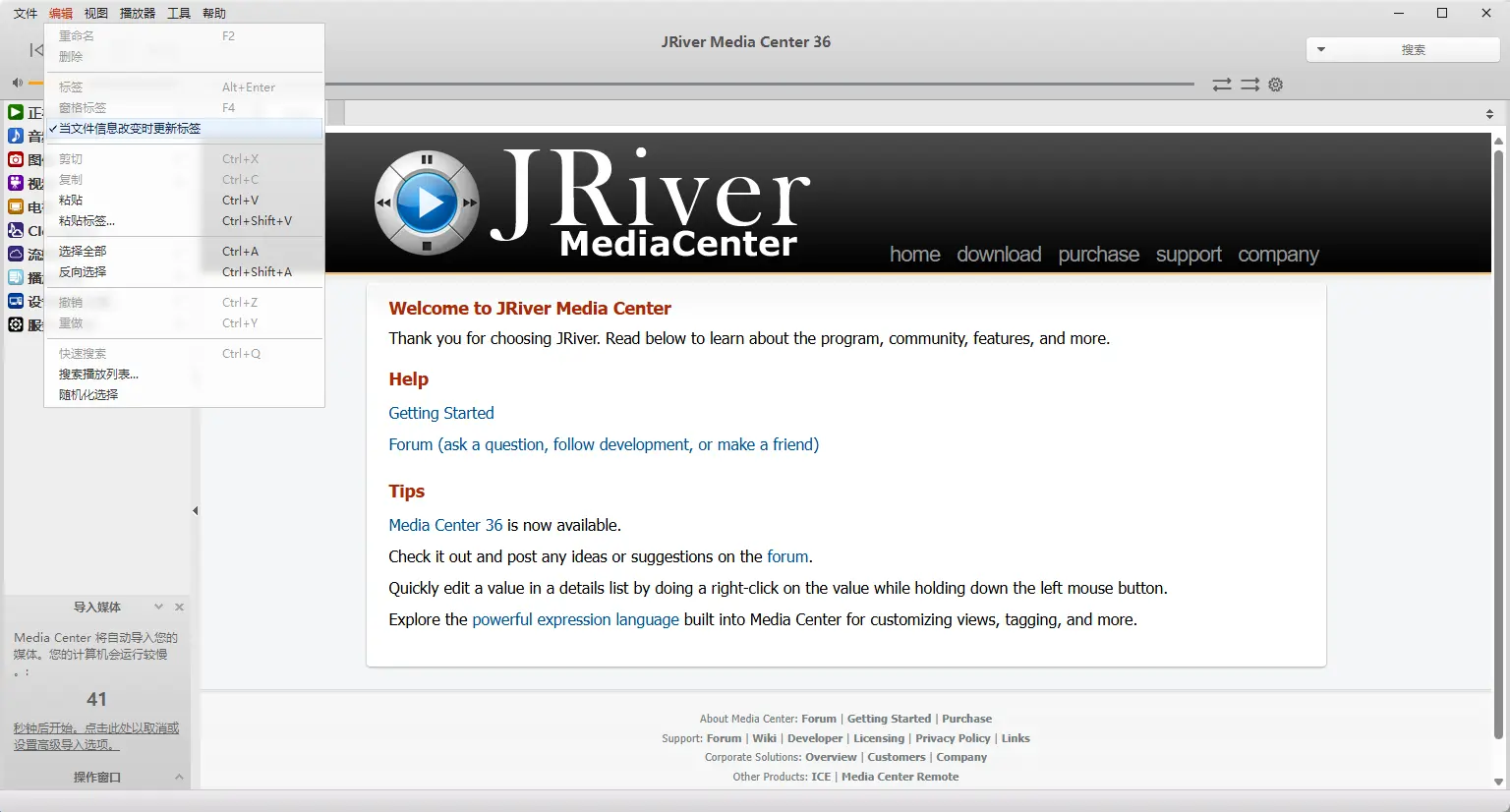
Task: Toggle the repeat playback icon
Action: [1222, 85]
